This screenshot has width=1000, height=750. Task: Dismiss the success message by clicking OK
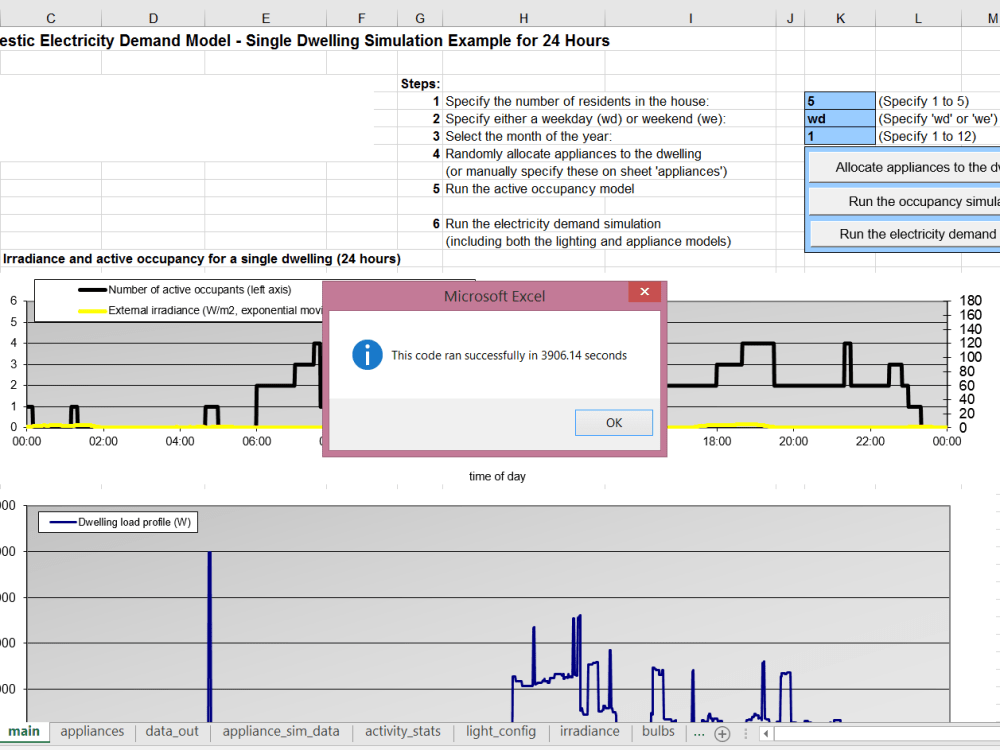(x=613, y=422)
